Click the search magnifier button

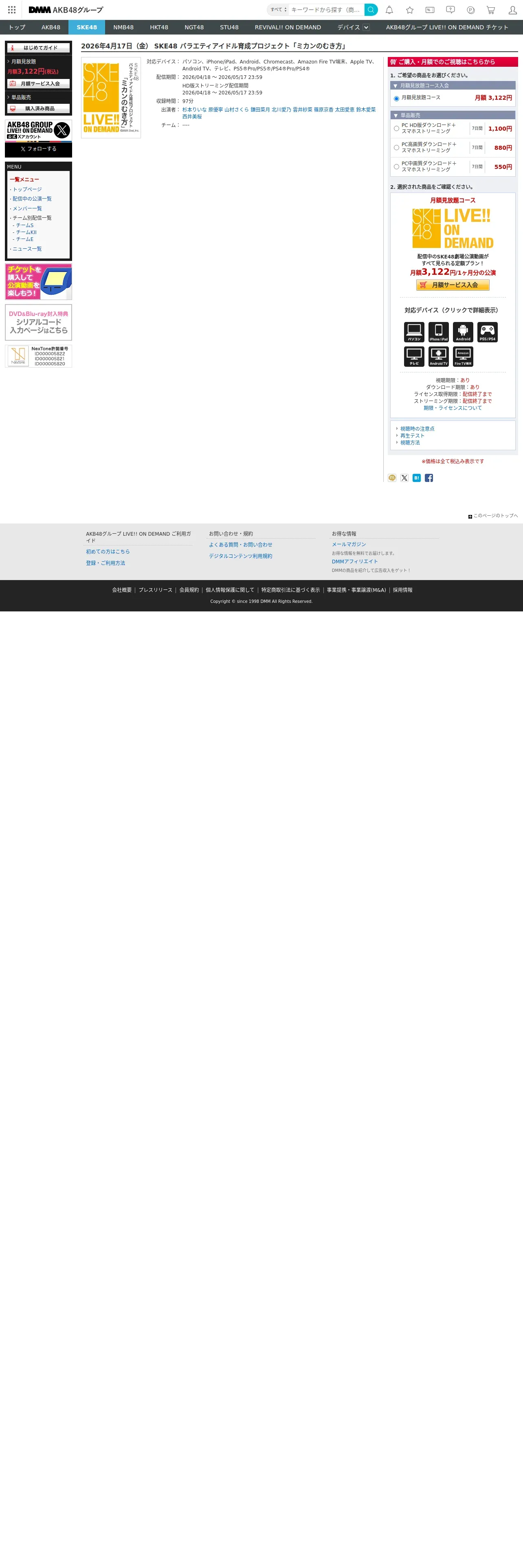(x=371, y=10)
